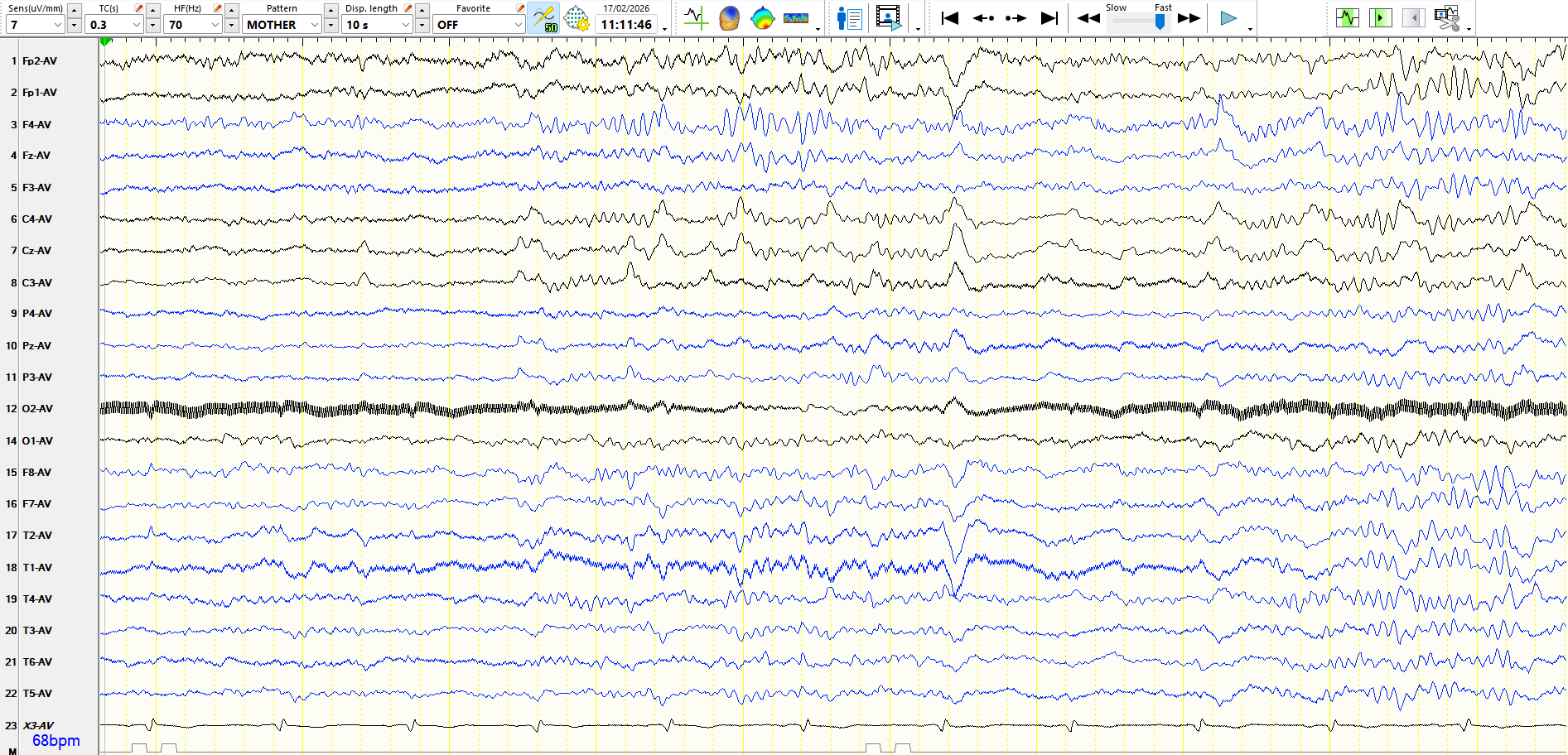Expand the Sens(uV/mm) dropdown
The height and width of the screenshot is (755, 1568).
pyautogui.click(x=57, y=25)
